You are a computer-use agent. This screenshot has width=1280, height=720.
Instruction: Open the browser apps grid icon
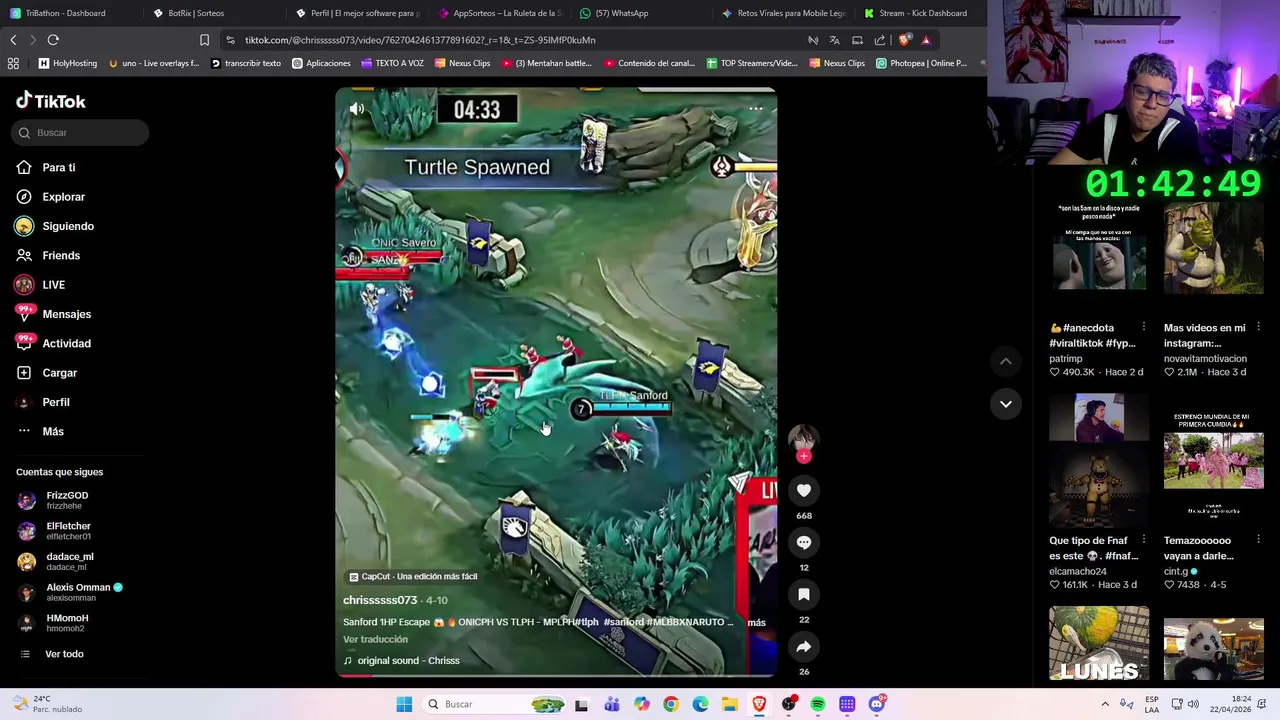[x=13, y=63]
